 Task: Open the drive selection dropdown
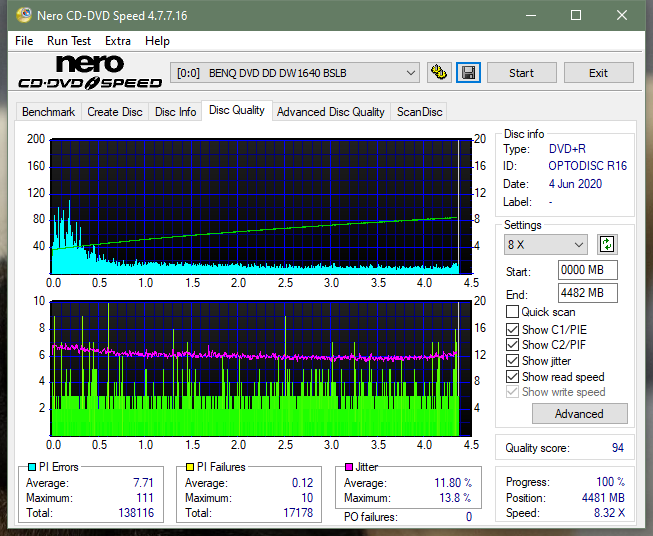point(295,73)
